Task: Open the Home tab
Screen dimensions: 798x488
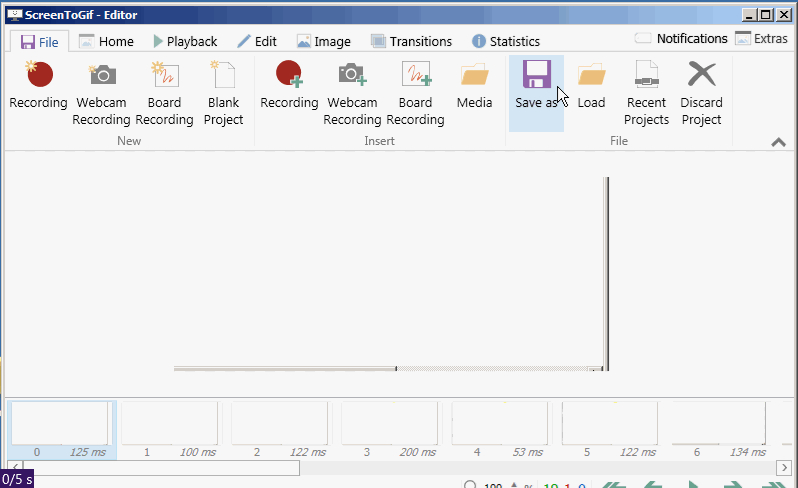Action: point(106,41)
